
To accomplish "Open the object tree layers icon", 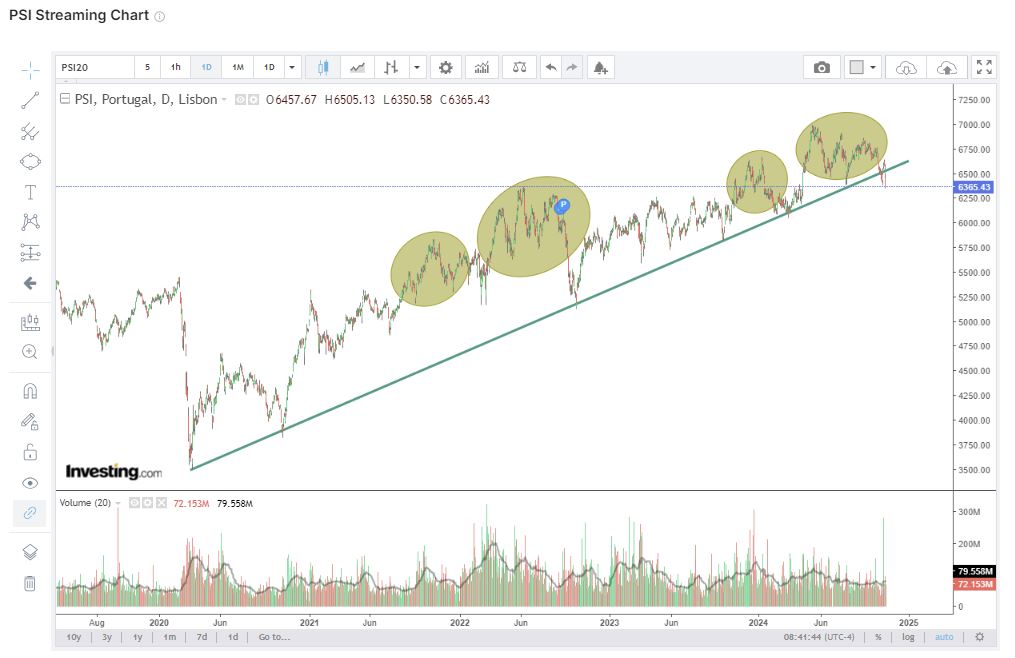I will click(x=30, y=552).
